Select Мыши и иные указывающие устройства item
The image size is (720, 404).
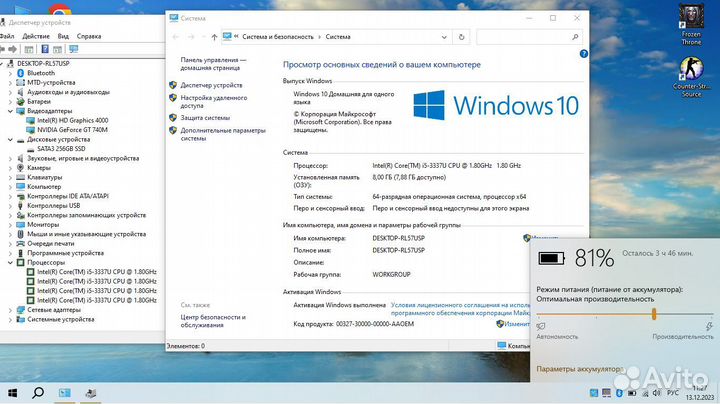tap(86, 234)
